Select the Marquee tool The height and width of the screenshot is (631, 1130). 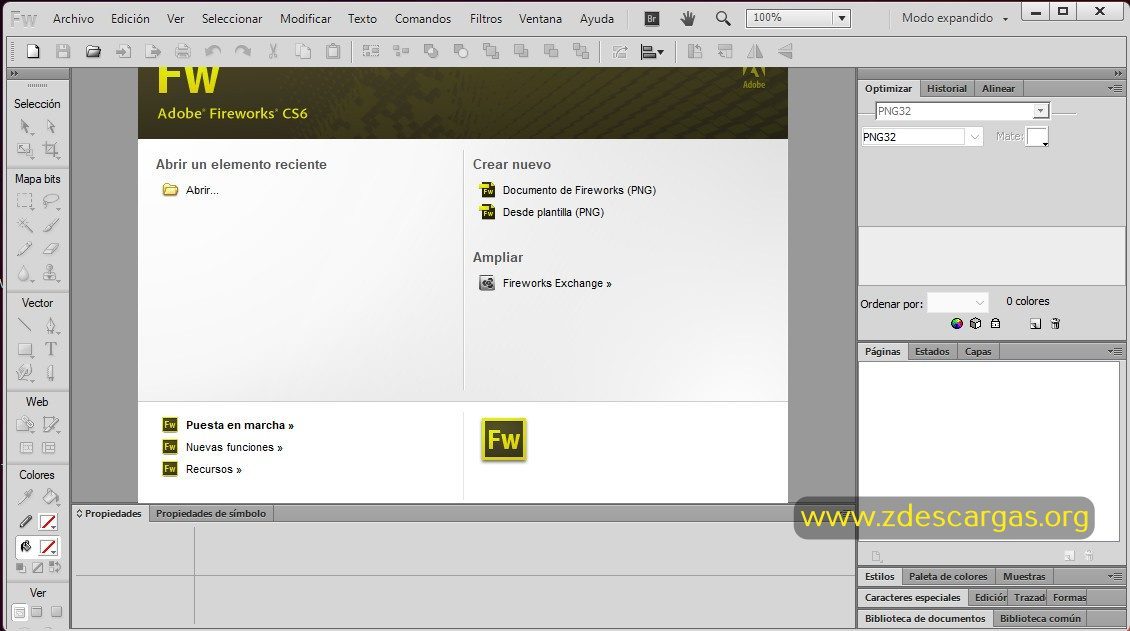pos(25,201)
